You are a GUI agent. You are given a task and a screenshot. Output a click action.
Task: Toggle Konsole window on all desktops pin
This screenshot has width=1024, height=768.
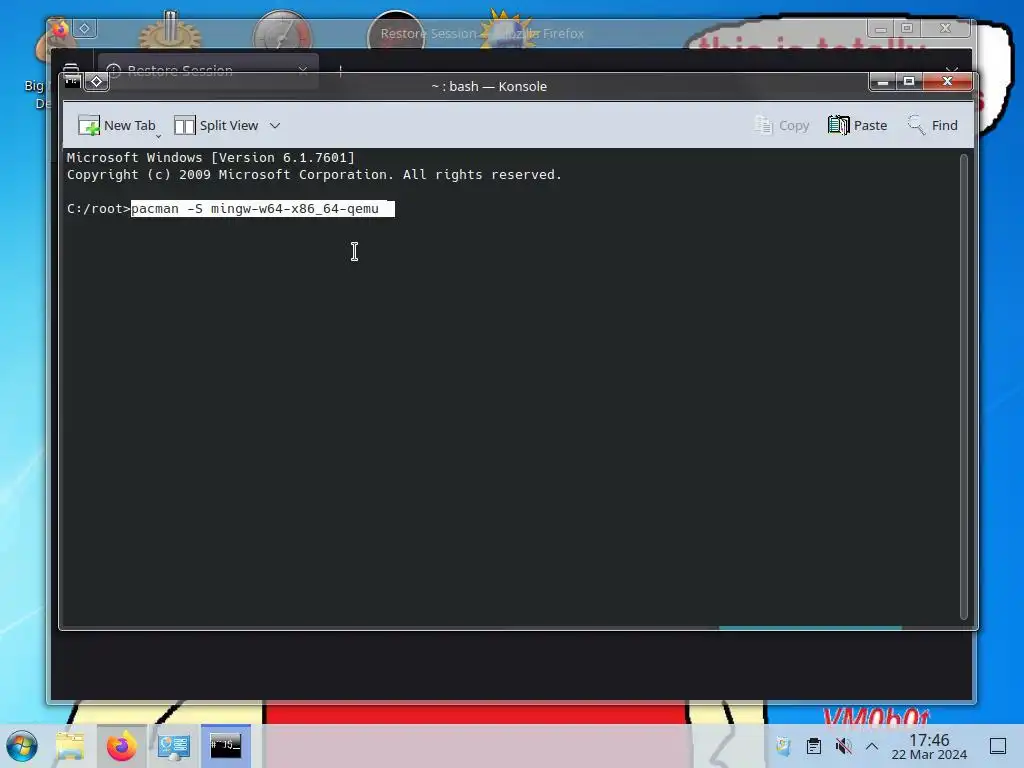tap(97, 82)
